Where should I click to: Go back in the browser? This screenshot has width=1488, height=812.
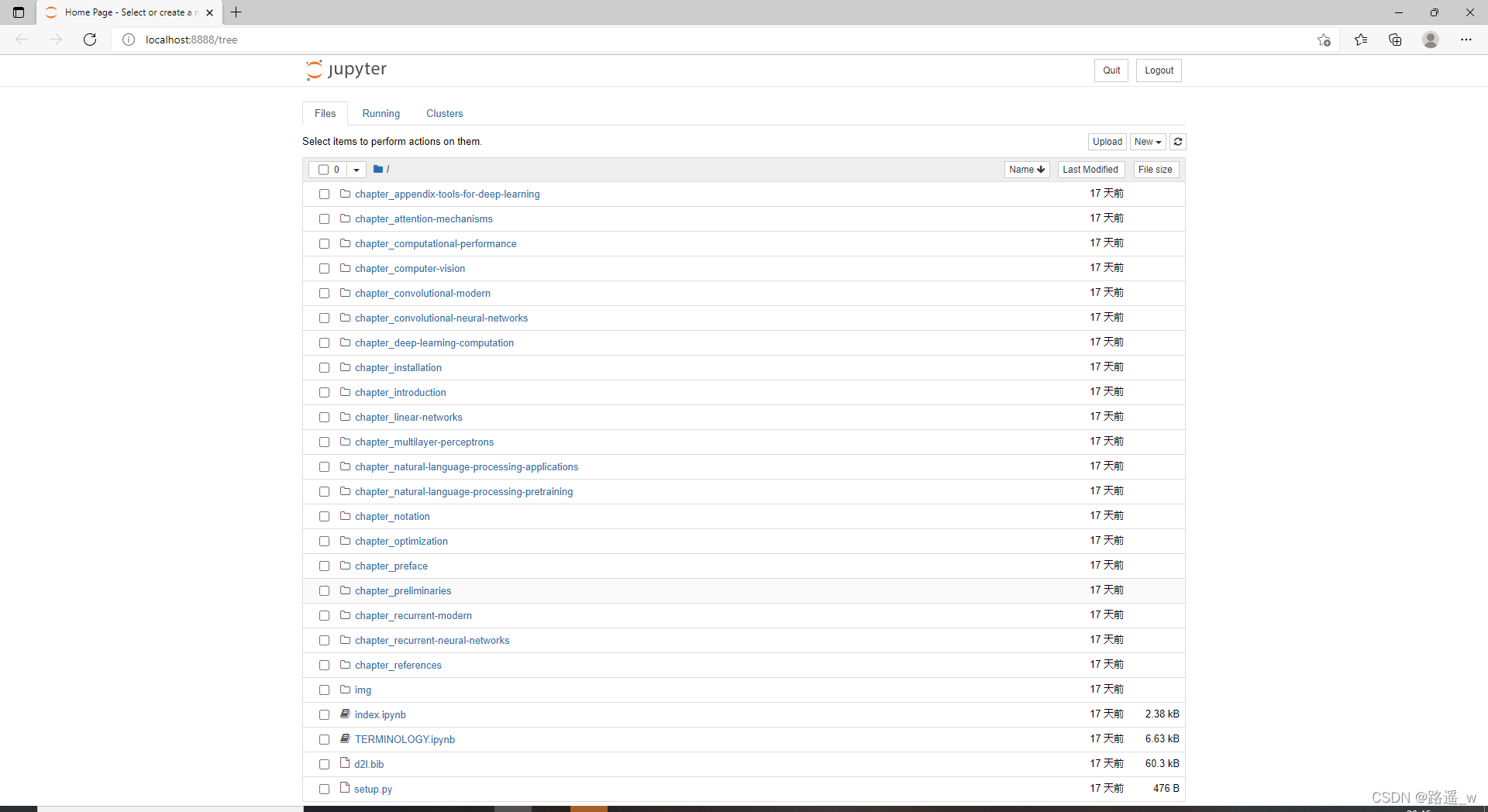click(x=22, y=40)
